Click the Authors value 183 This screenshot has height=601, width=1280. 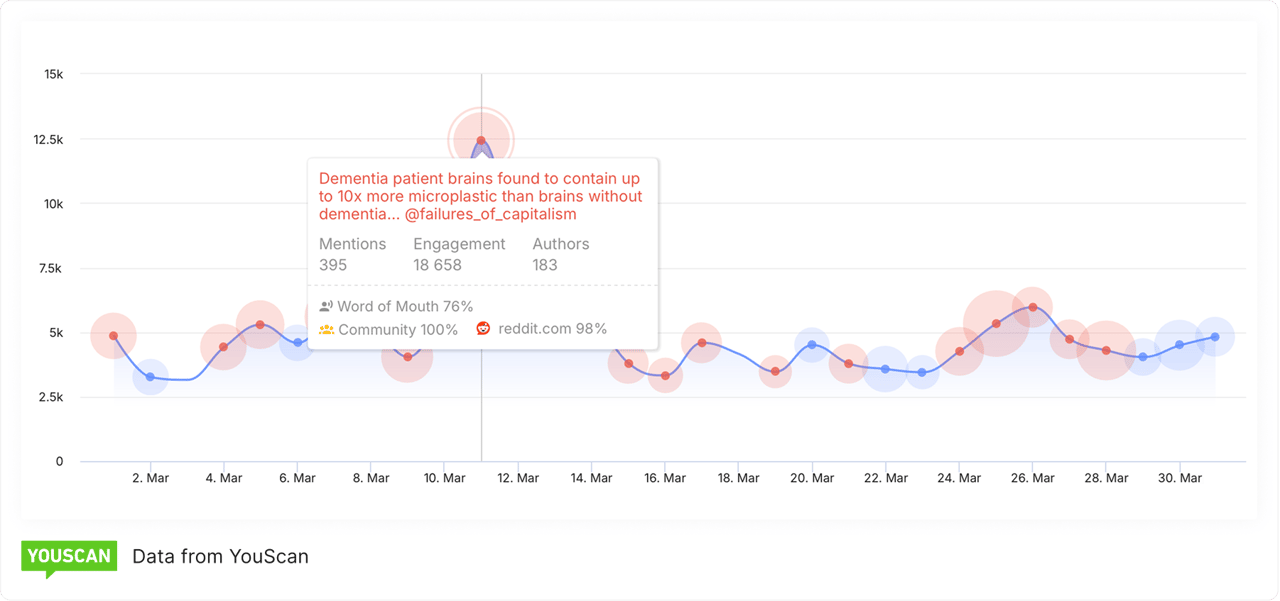pos(545,265)
